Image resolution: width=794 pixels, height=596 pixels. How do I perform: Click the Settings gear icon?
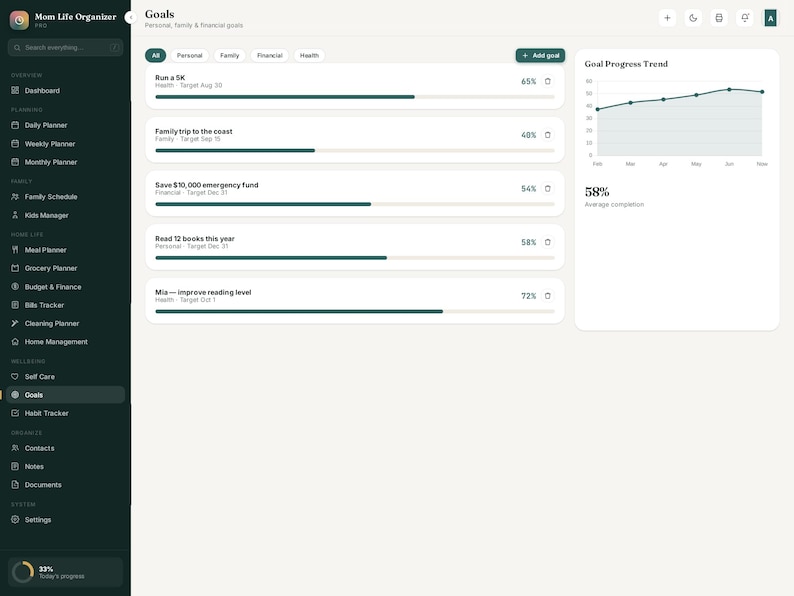tap(15, 520)
